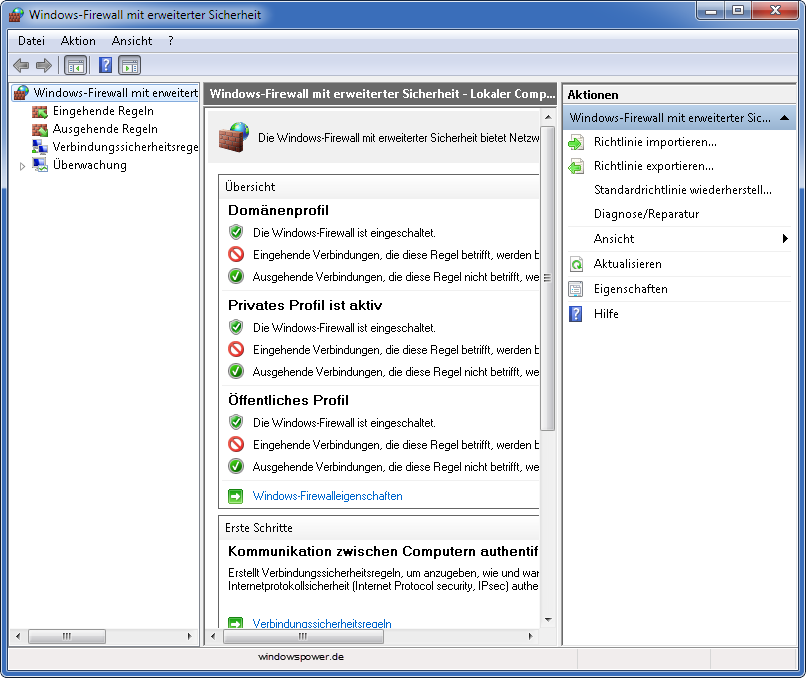Image resolution: width=806 pixels, height=678 pixels.
Task: Click the Übersicht section header
Action: [x=379, y=187]
